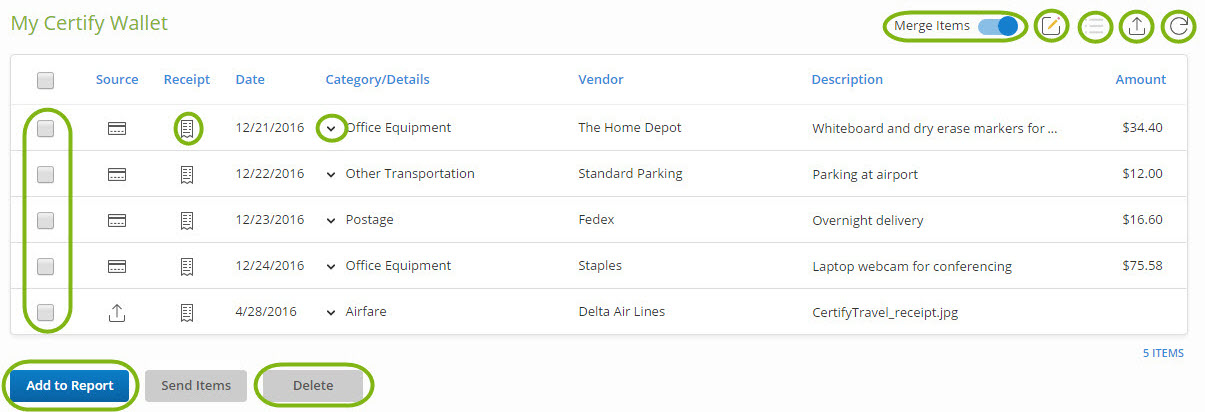Open receipt icon for The Home Depot
The height and width of the screenshot is (412, 1205).
point(186,128)
